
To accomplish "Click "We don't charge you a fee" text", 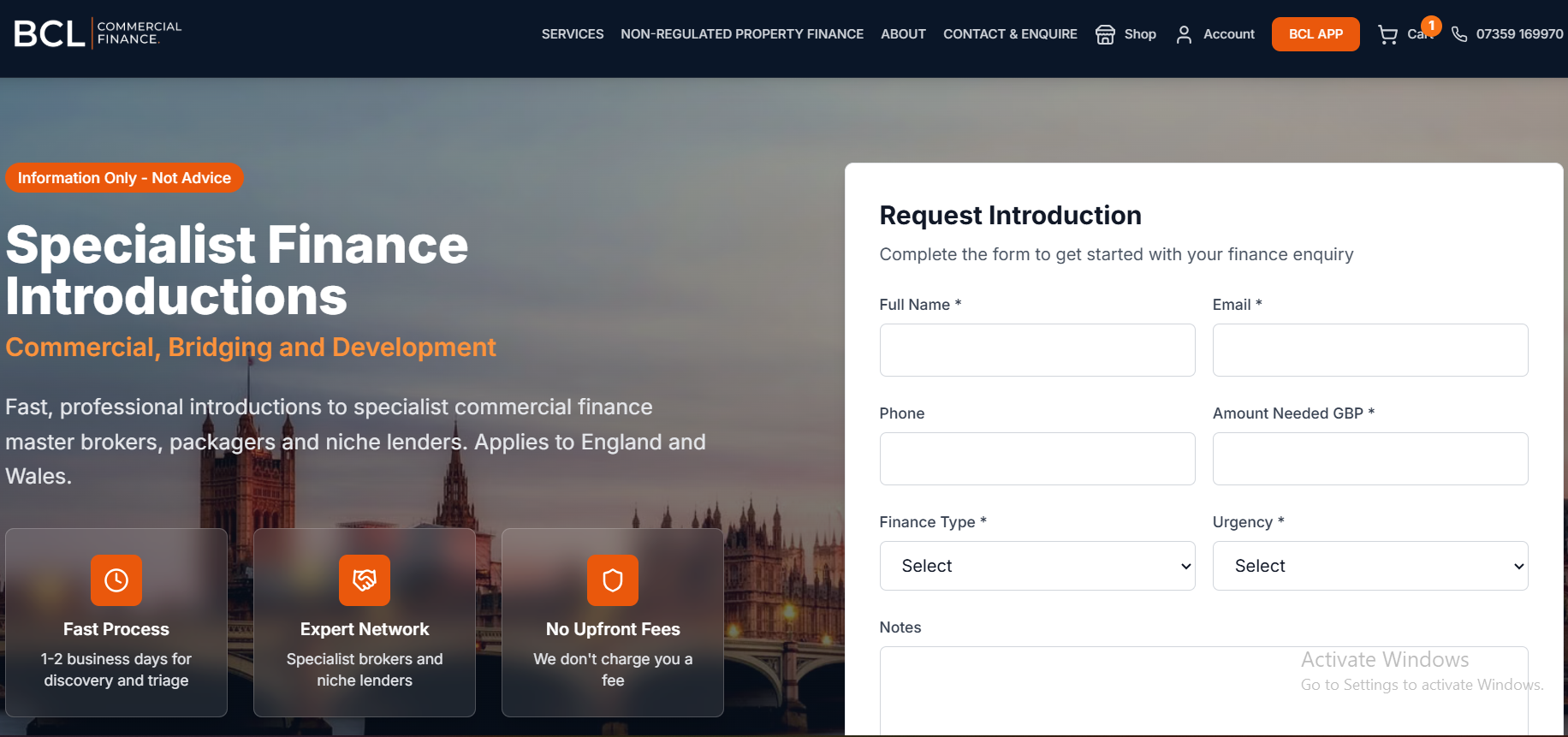I will coord(613,669).
